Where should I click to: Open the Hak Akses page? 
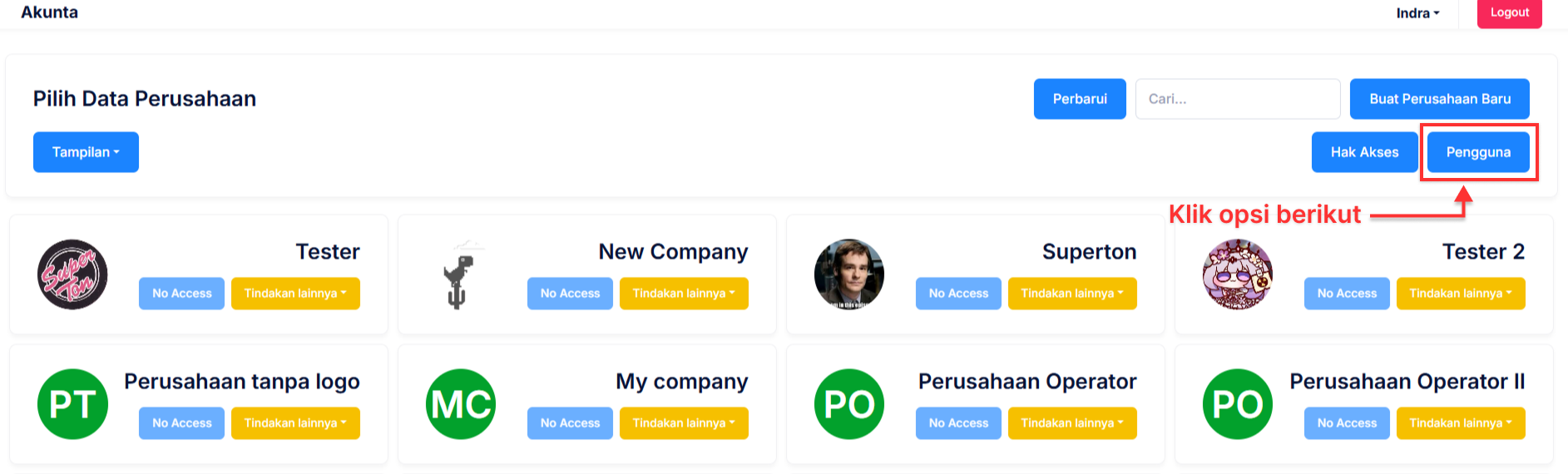(1364, 152)
